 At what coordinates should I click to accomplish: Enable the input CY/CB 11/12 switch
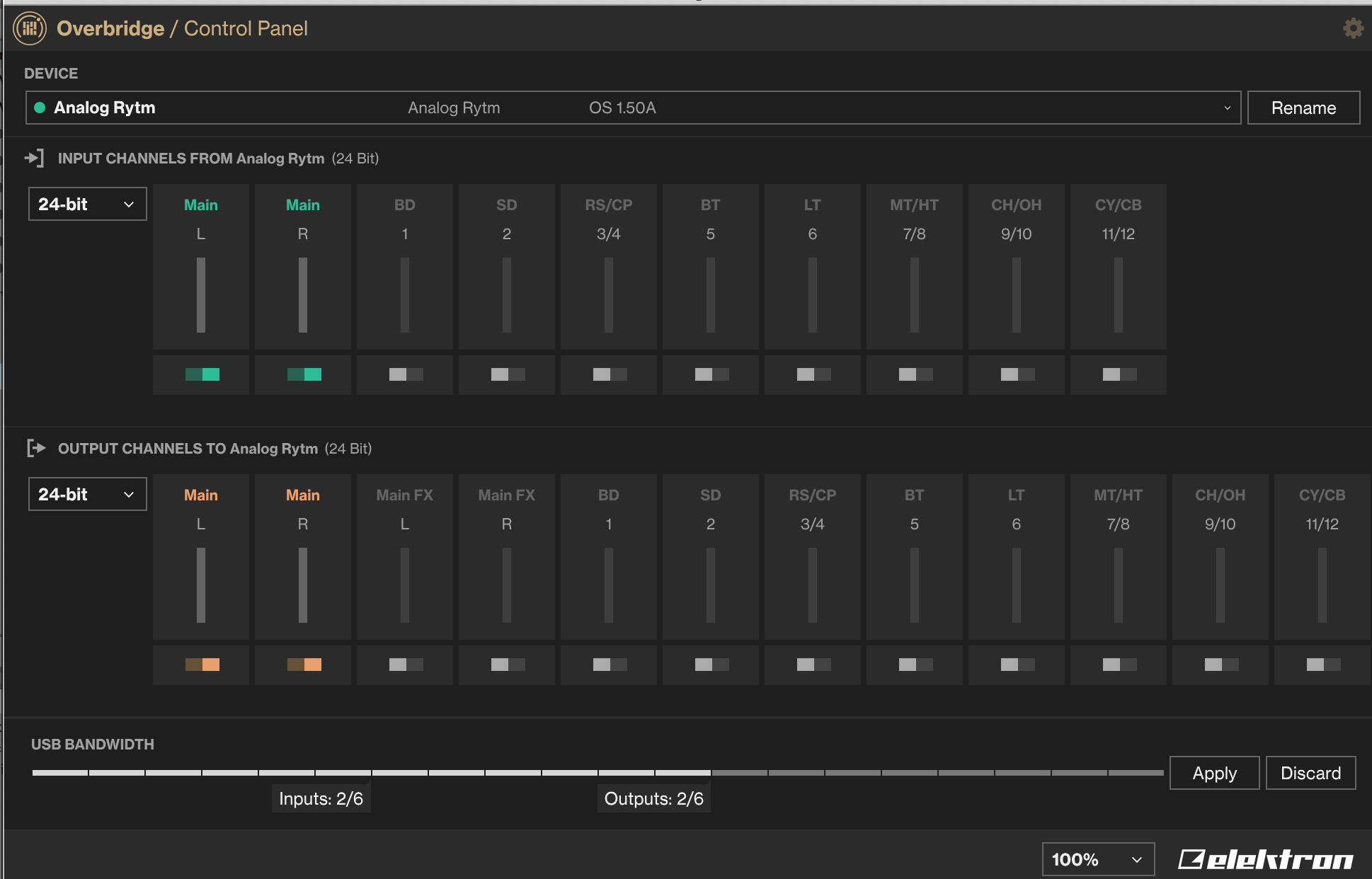[x=1119, y=374]
